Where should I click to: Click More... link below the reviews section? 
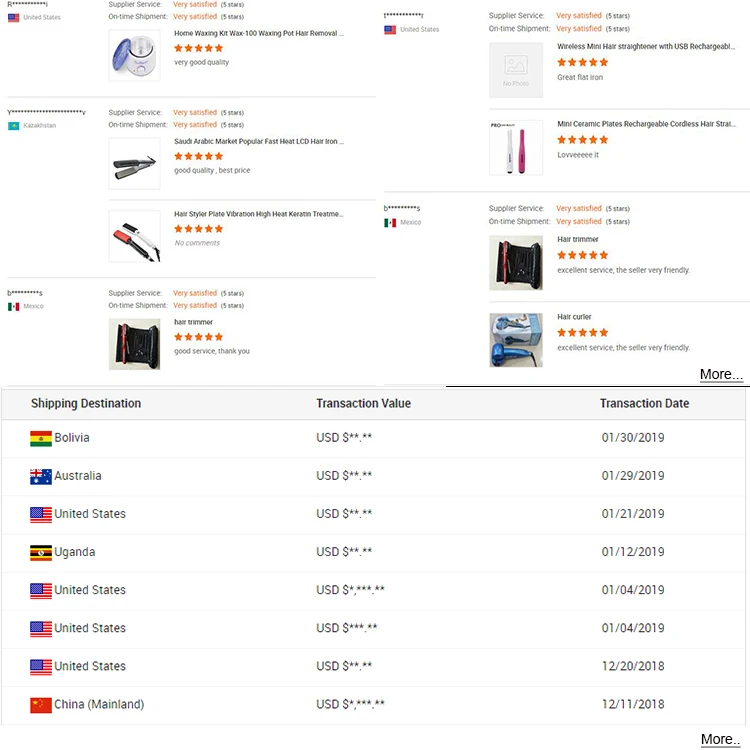pos(721,374)
